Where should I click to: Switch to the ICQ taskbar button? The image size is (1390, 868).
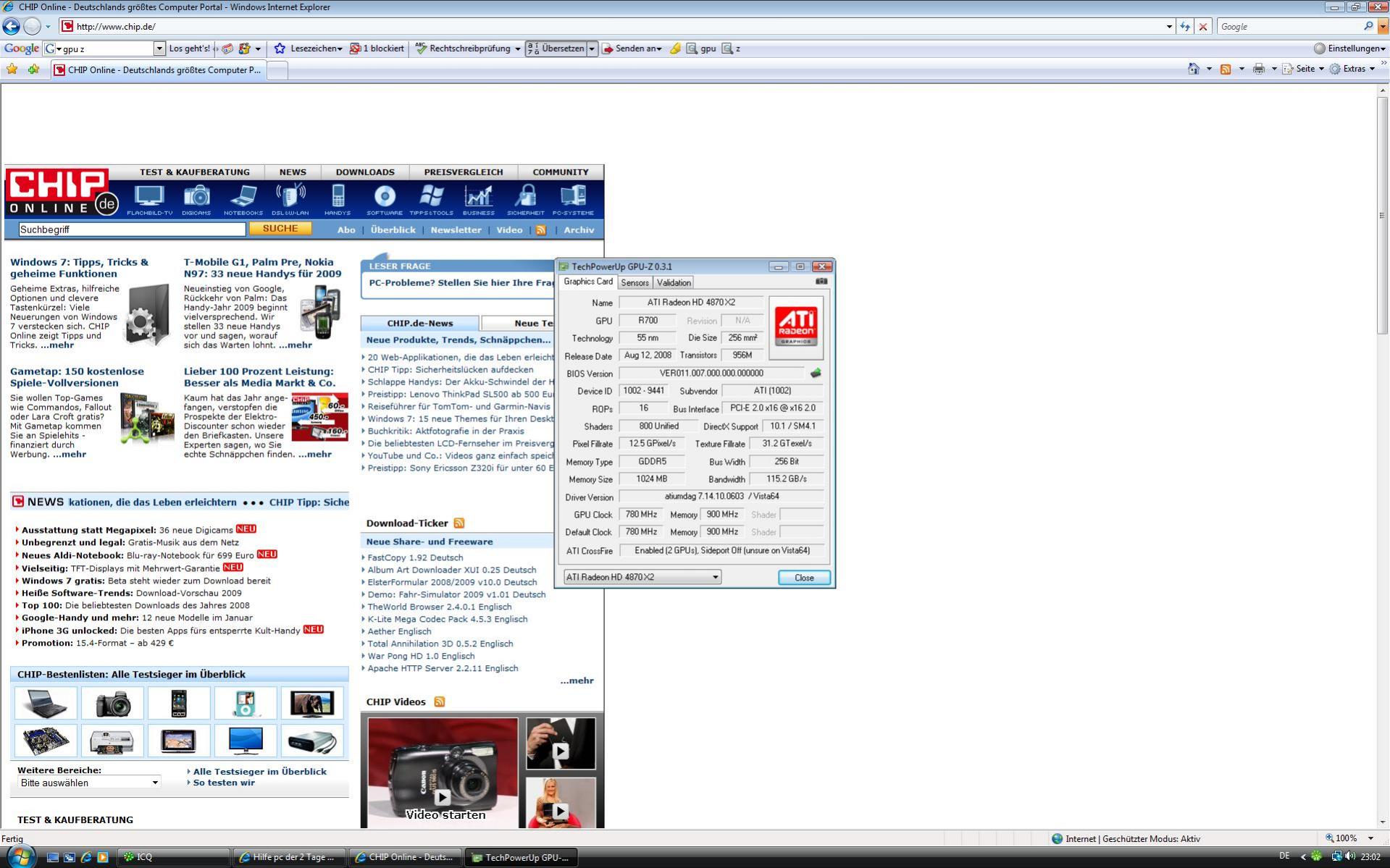[x=174, y=858]
